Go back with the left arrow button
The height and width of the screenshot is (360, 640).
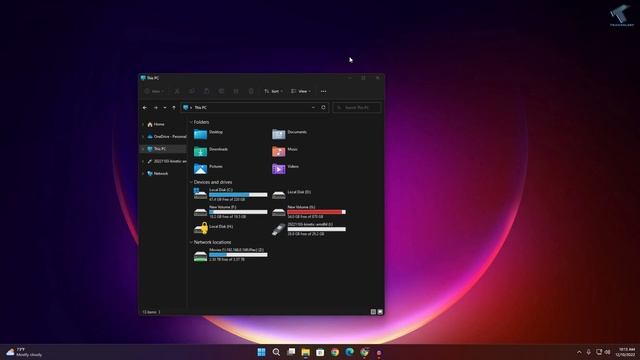tap(145, 108)
